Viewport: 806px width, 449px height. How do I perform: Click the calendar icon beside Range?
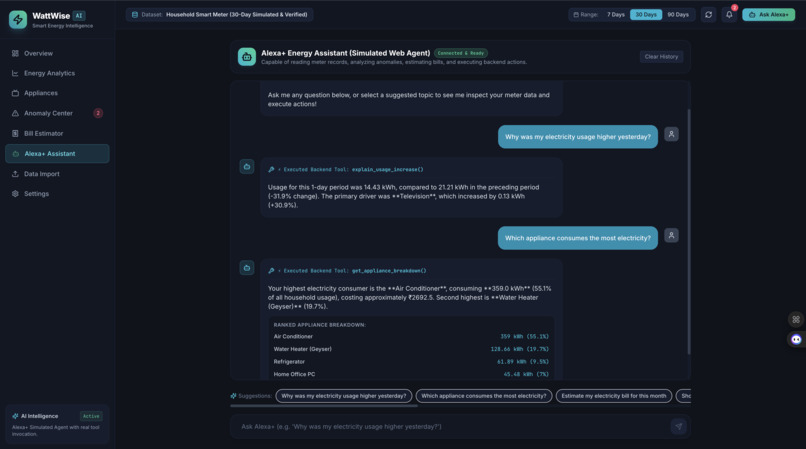tap(576, 15)
